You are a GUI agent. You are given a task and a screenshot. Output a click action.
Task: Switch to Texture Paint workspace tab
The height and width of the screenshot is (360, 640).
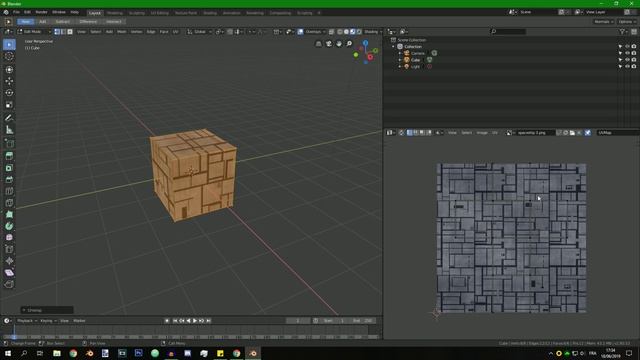[186, 13]
